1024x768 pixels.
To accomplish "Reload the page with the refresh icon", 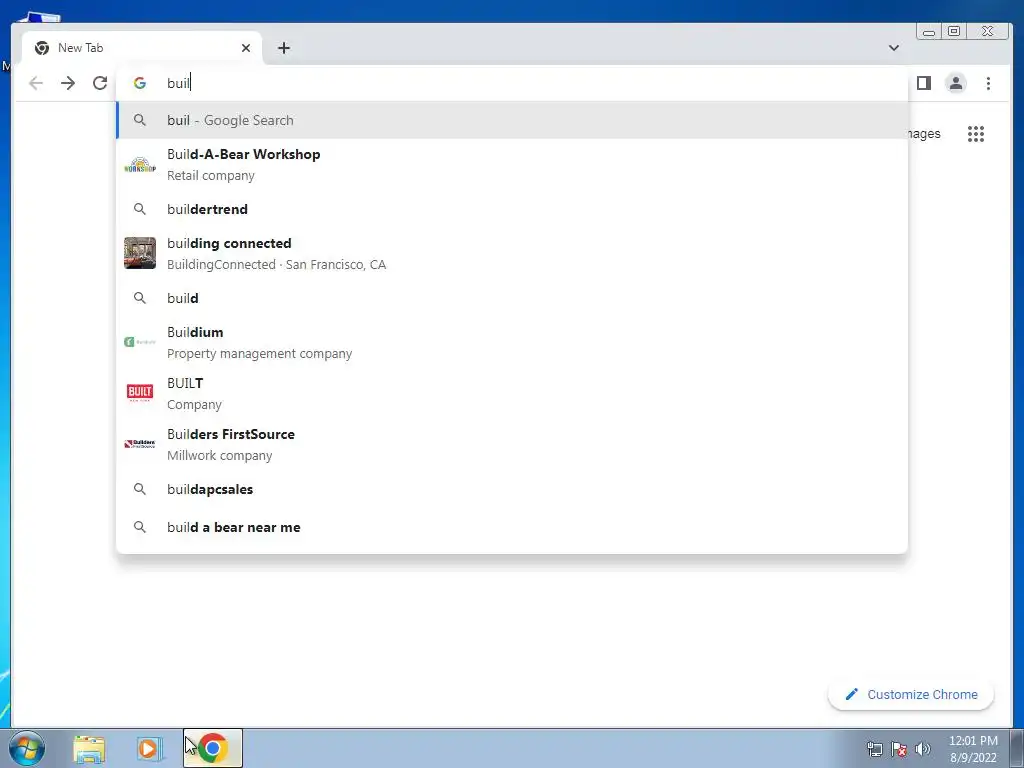I will click(100, 83).
